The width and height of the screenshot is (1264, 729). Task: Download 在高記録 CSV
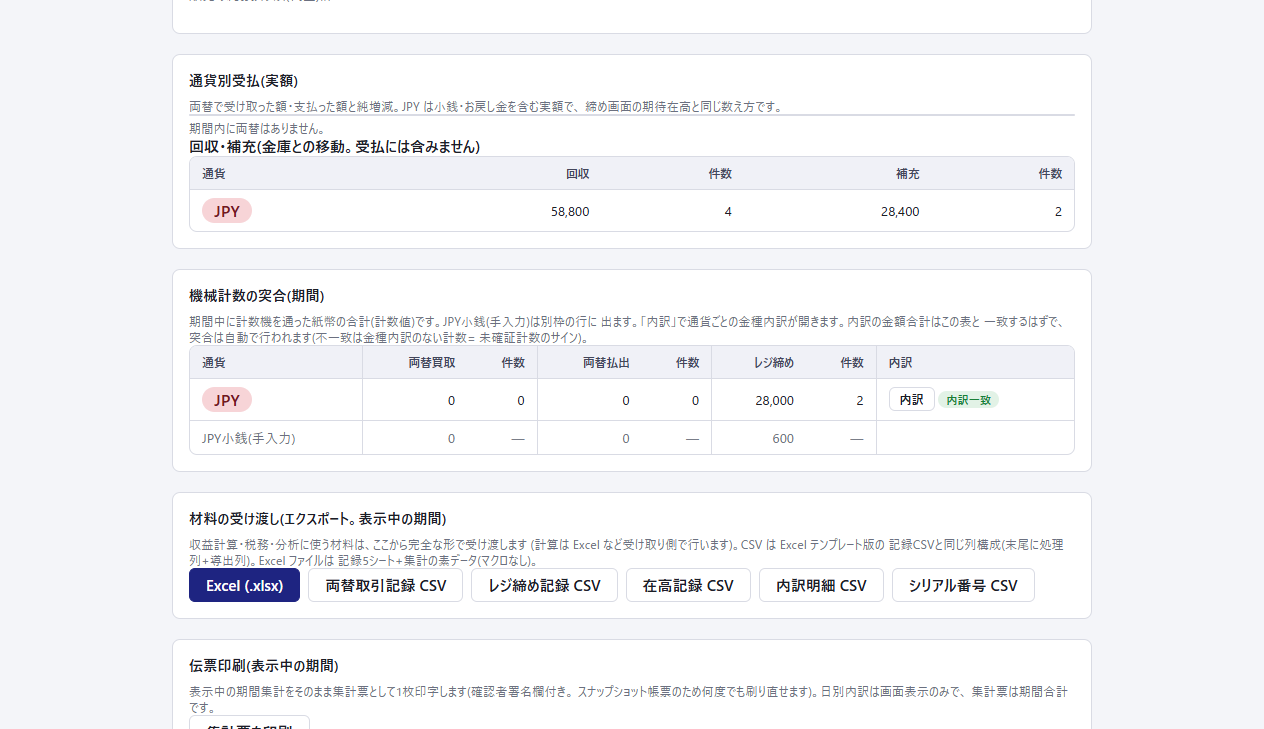(x=688, y=585)
